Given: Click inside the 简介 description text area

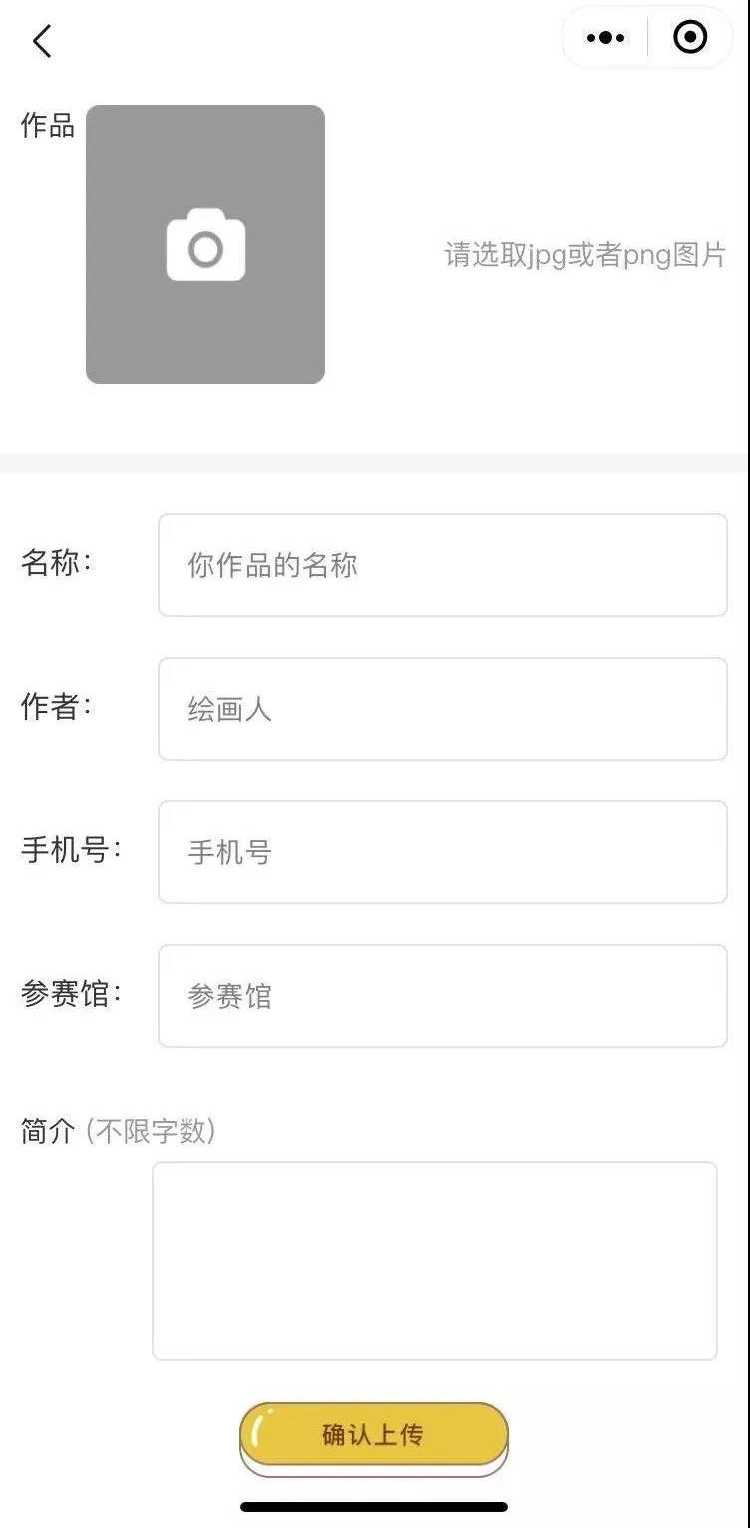Looking at the screenshot, I should pos(435,1260).
